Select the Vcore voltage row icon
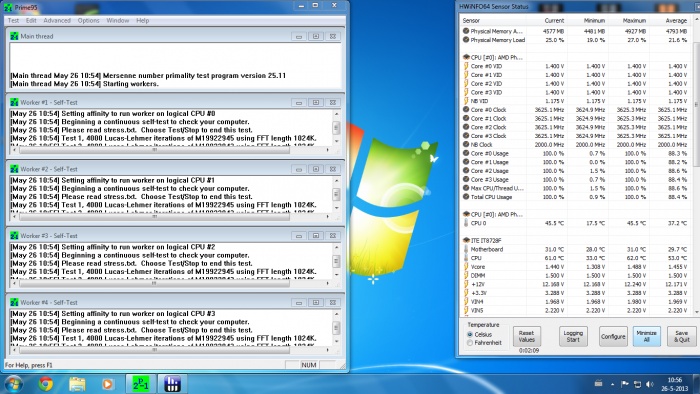Image resolution: width=700 pixels, height=394 pixels. (x=466, y=267)
